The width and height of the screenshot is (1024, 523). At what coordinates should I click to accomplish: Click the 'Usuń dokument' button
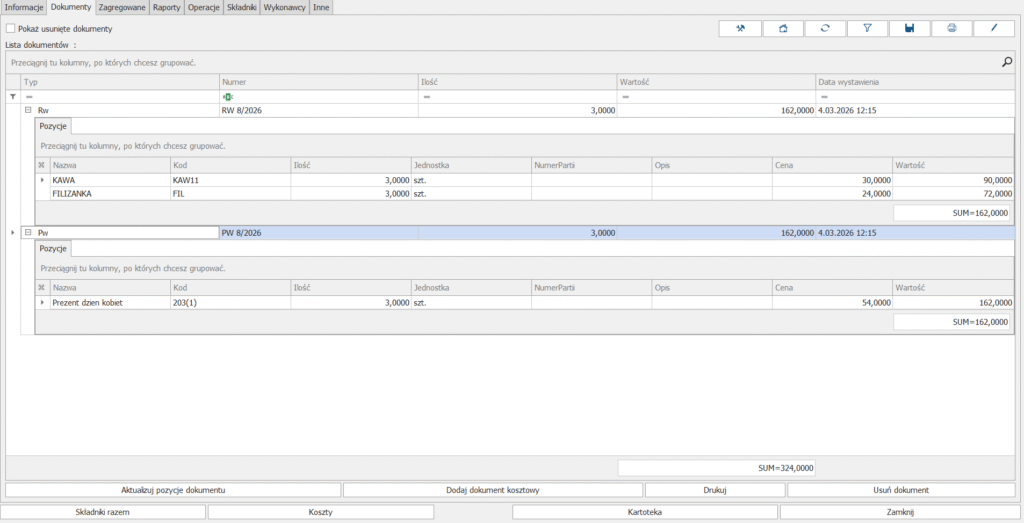tap(901, 490)
